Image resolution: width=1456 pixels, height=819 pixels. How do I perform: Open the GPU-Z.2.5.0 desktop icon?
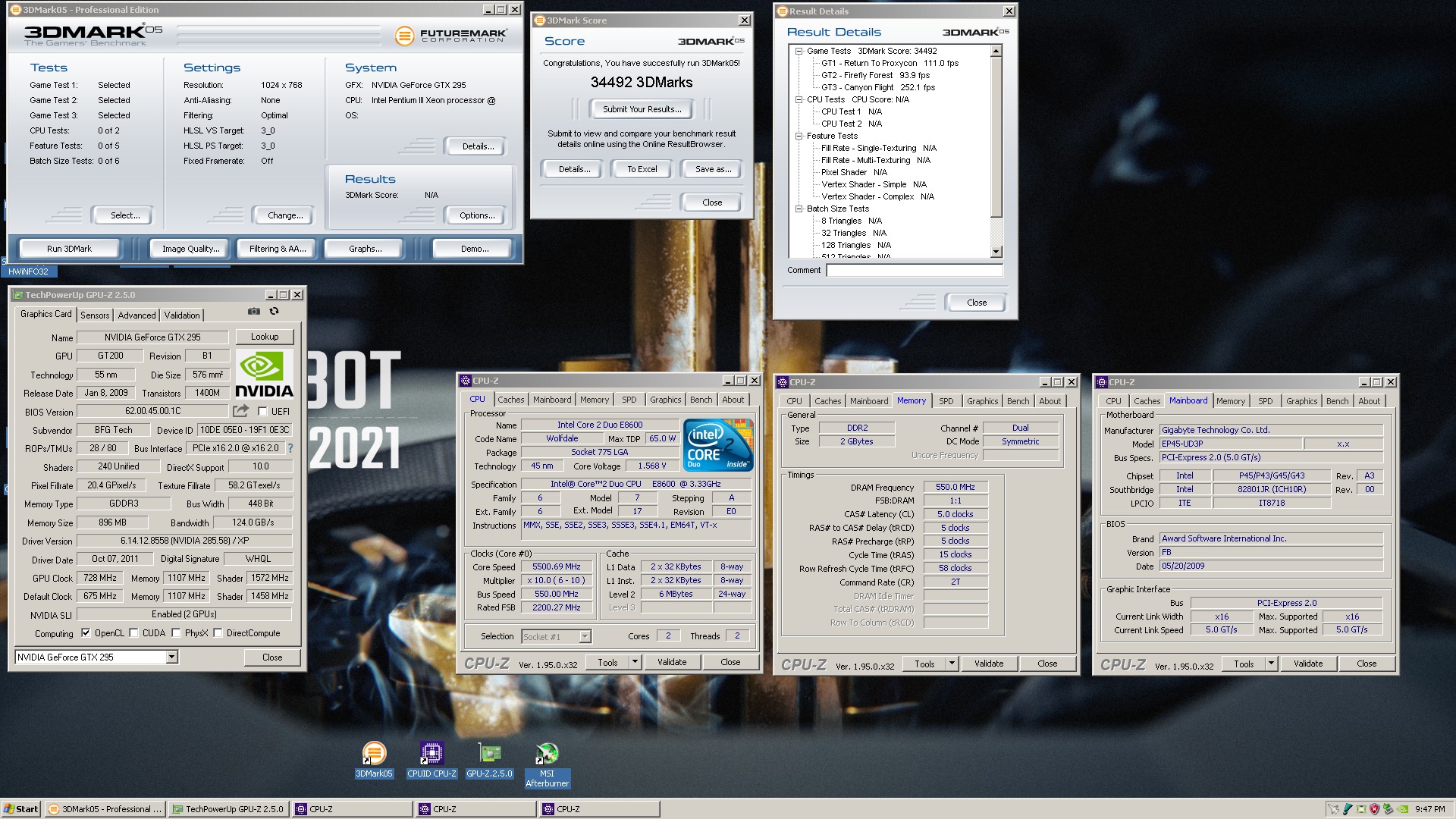pyautogui.click(x=489, y=760)
